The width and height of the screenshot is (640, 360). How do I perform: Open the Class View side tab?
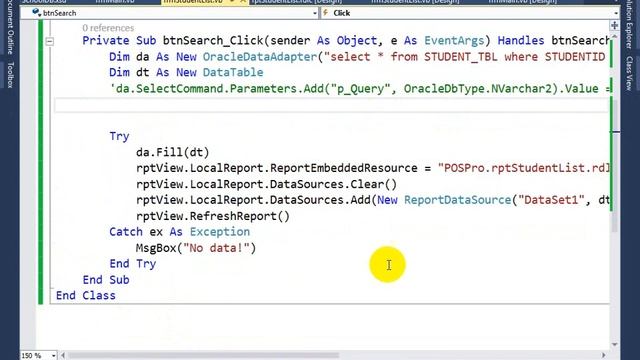(x=629, y=73)
